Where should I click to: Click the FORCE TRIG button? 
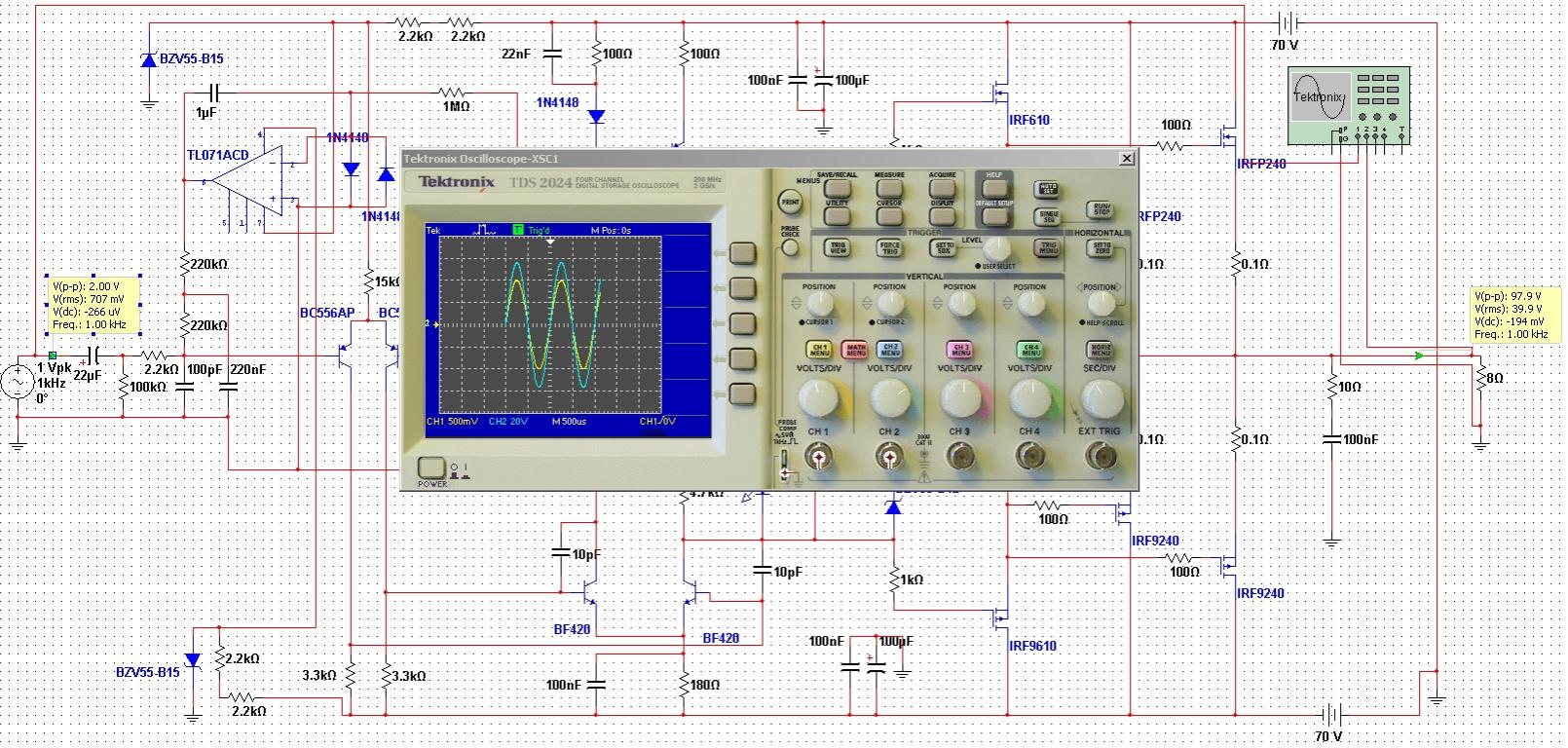pyautogui.click(x=889, y=248)
